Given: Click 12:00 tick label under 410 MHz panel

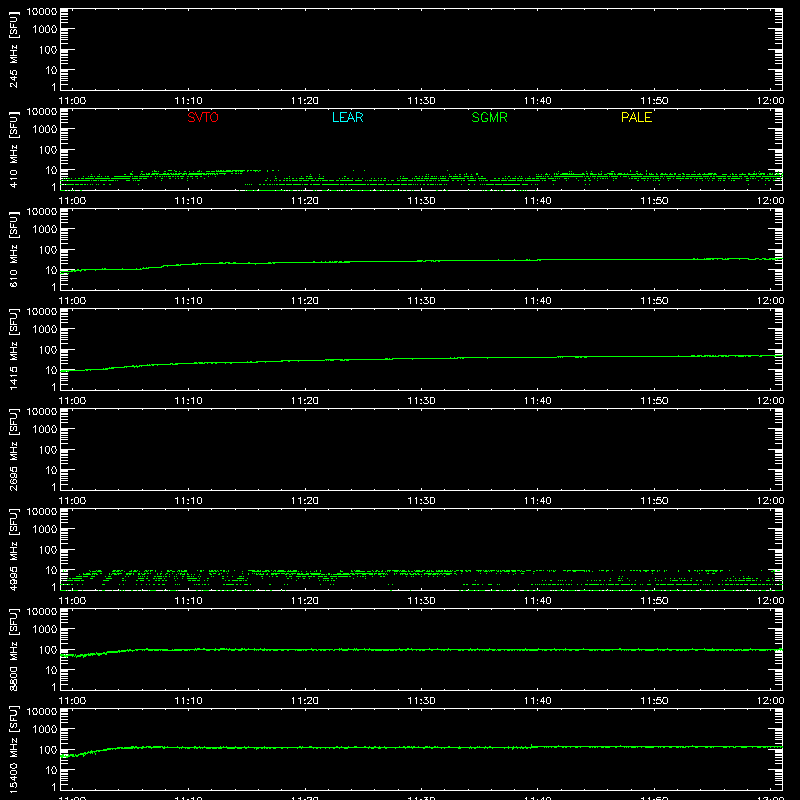Looking at the screenshot, I should pos(770,201).
